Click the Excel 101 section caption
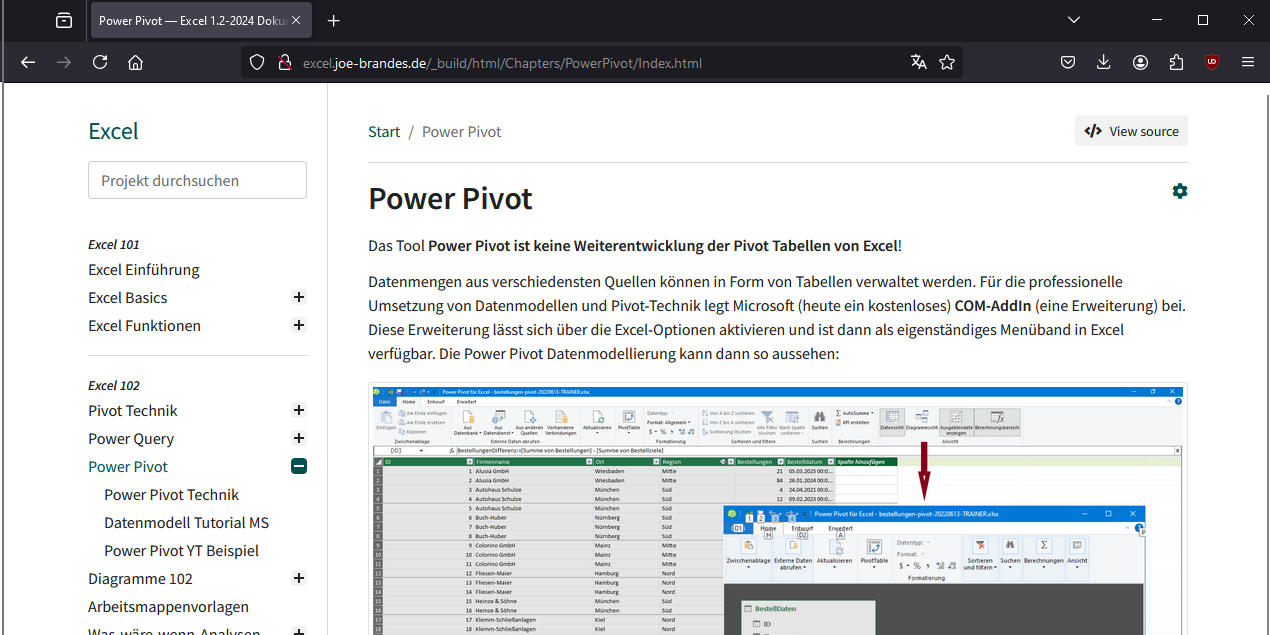 (x=114, y=244)
